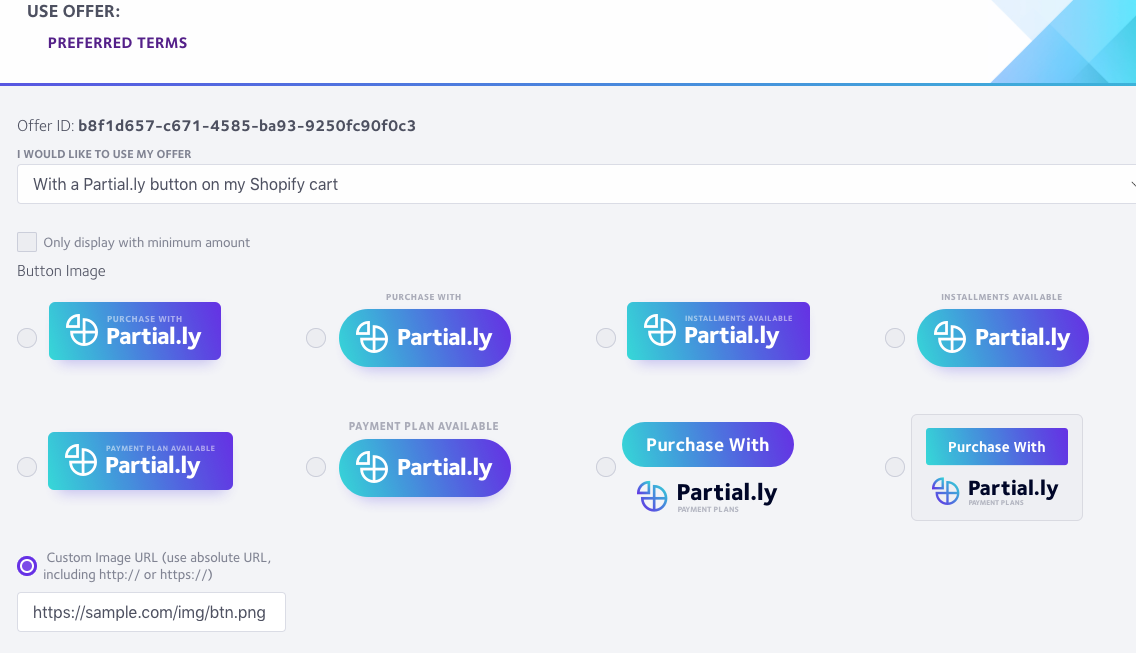Click rectangular Installments Available Partial.ly image
The height and width of the screenshot is (653, 1136).
click(718, 331)
